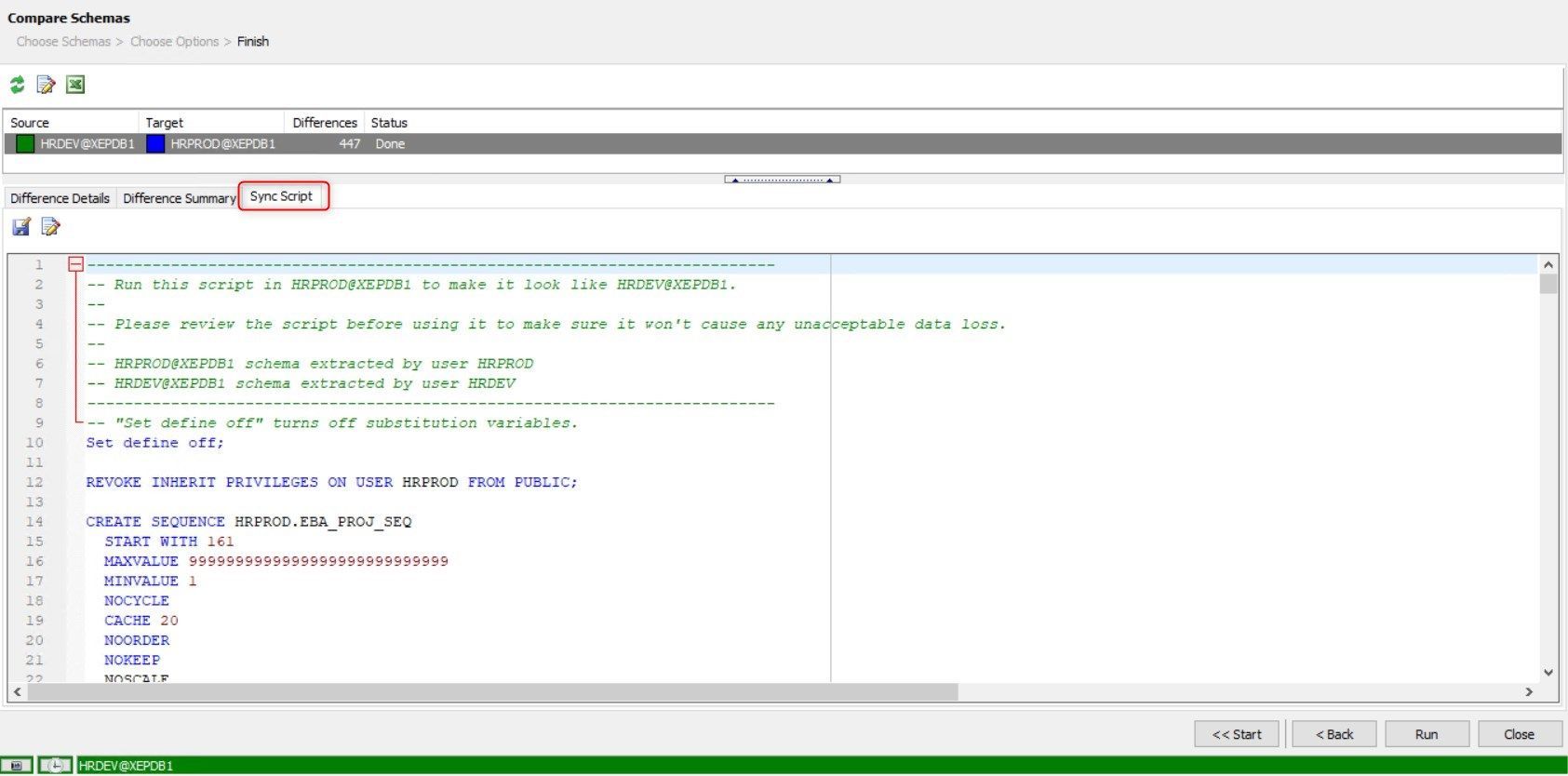This screenshot has width=1568, height=776.
Task: Click the Run button
Action: [x=1427, y=734]
